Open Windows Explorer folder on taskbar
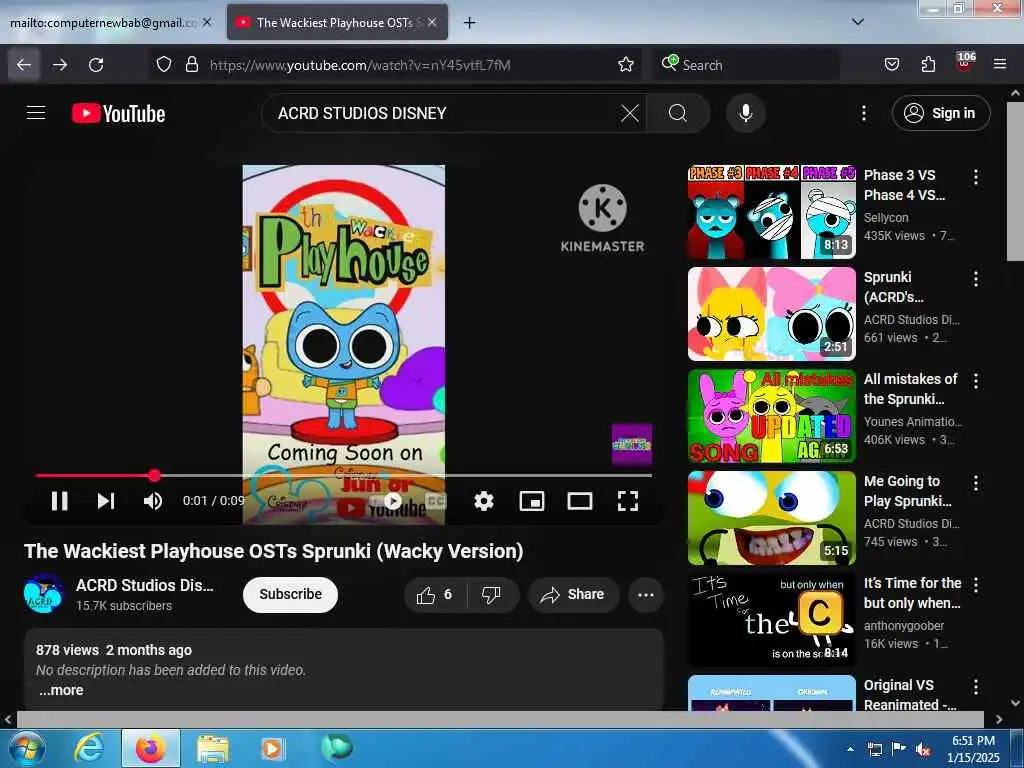1024x768 pixels. [x=212, y=748]
